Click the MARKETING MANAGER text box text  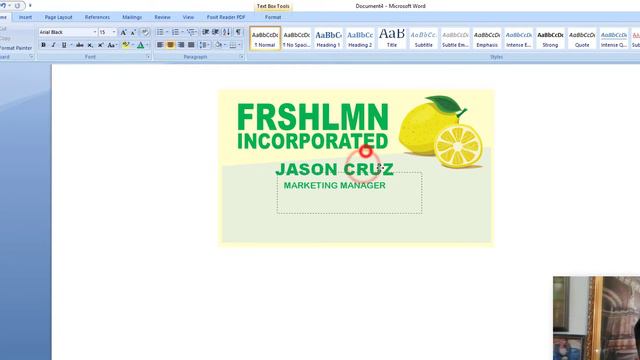coord(334,186)
